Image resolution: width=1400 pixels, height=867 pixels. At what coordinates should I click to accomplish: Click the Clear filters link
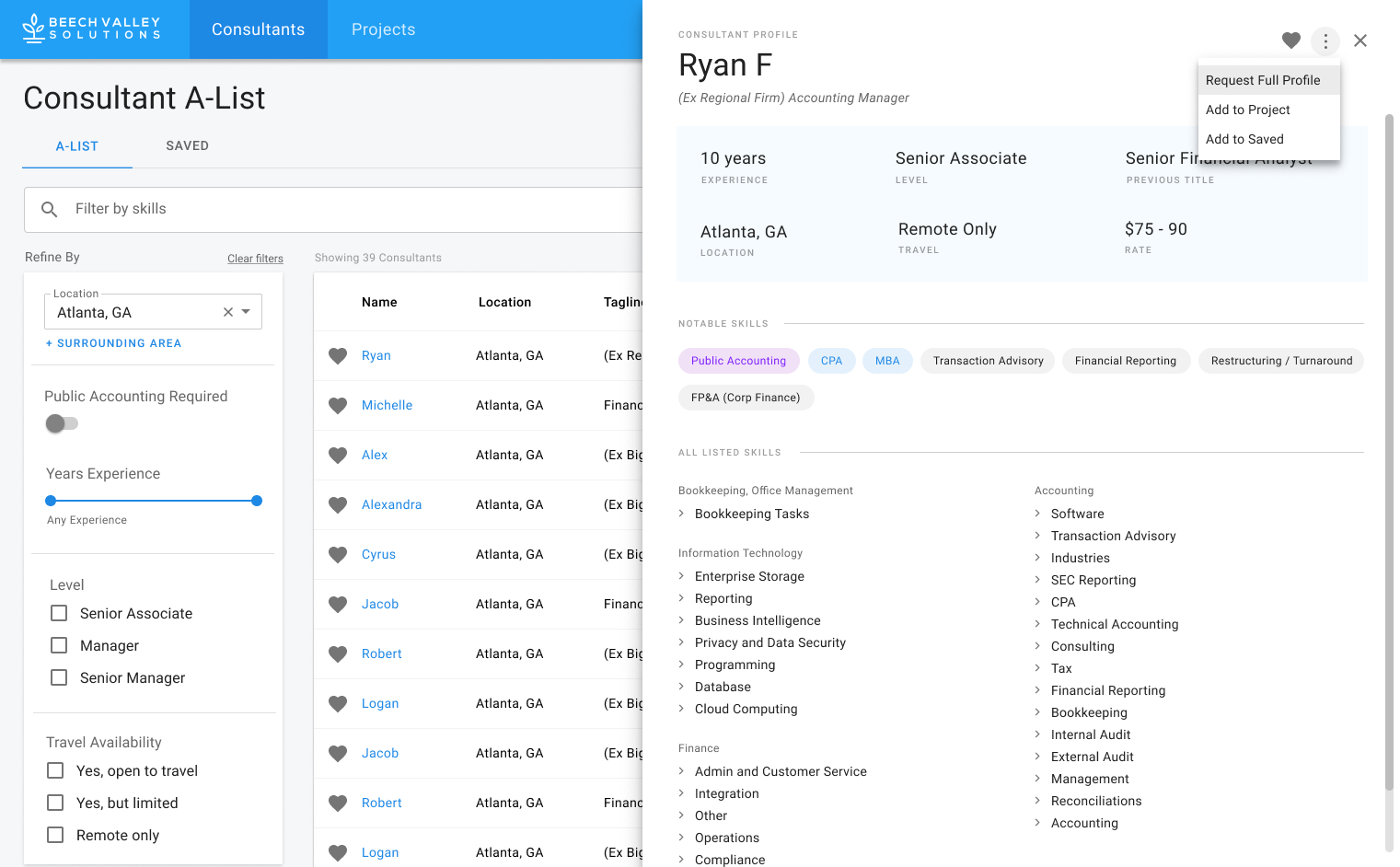pos(255,258)
